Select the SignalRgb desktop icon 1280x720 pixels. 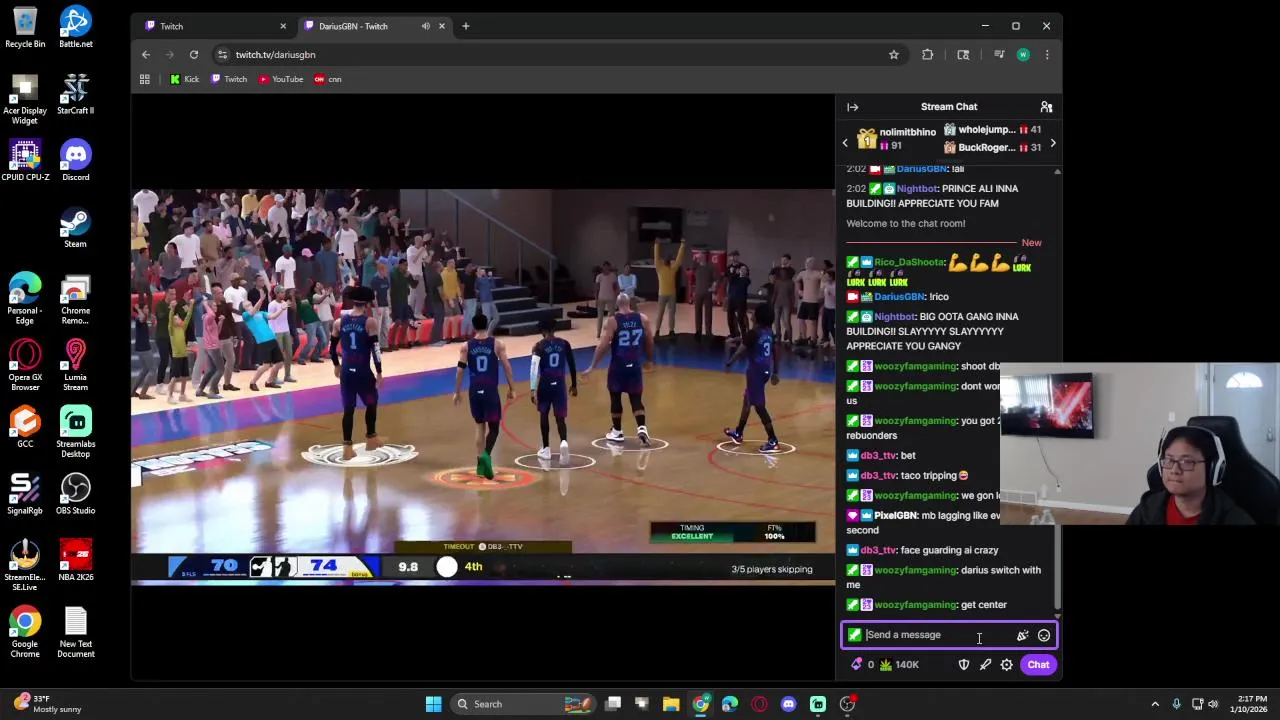pos(25,494)
